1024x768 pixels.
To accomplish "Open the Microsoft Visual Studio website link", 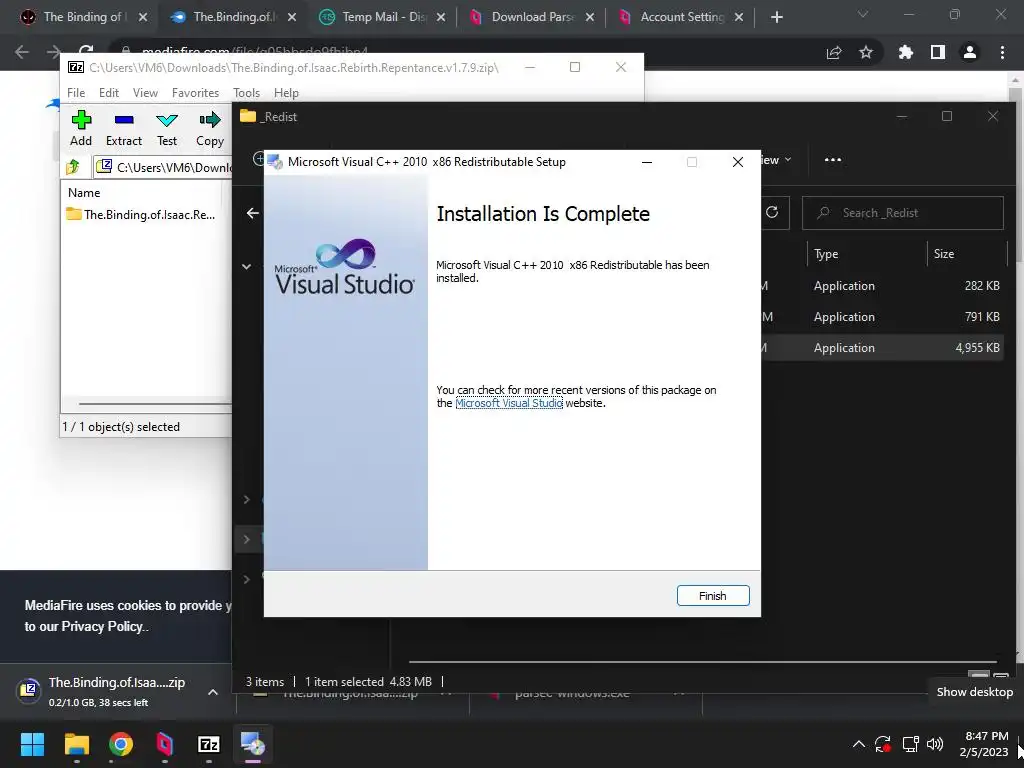I will [509, 403].
